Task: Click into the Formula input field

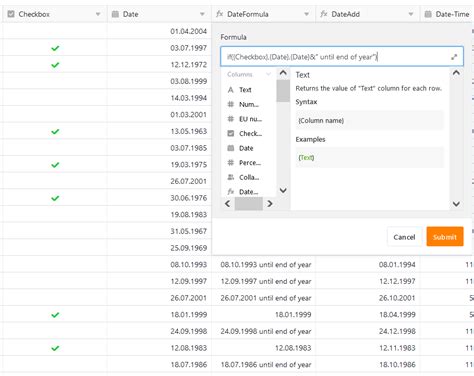Action: point(342,57)
